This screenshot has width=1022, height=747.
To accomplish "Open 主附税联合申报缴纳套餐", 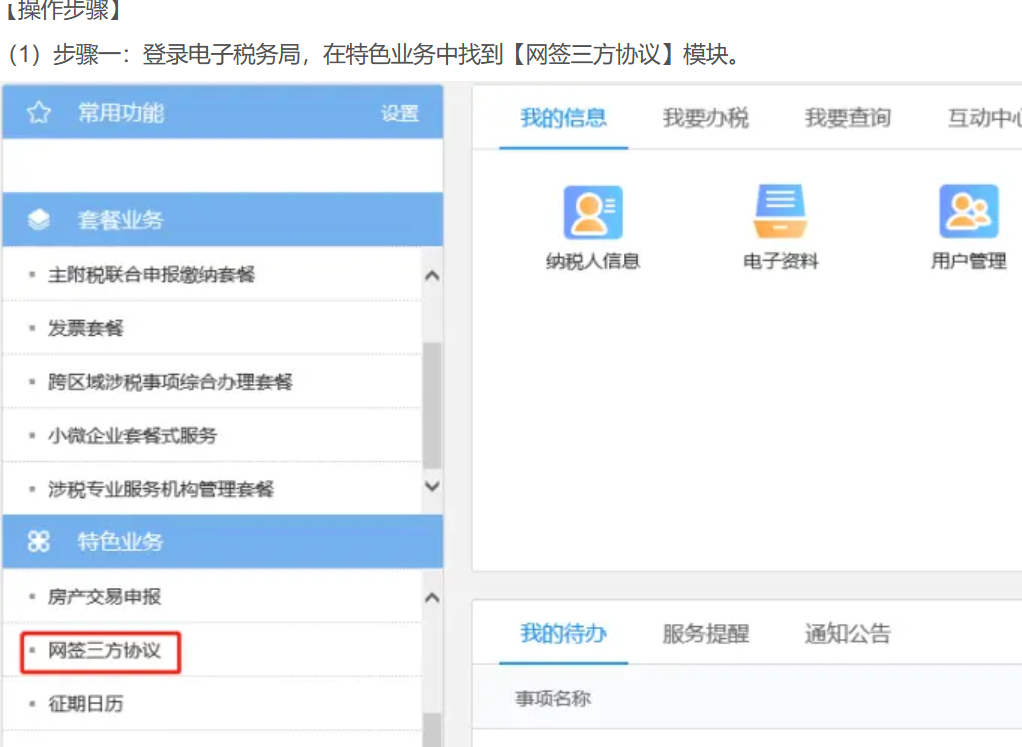I will [x=151, y=274].
